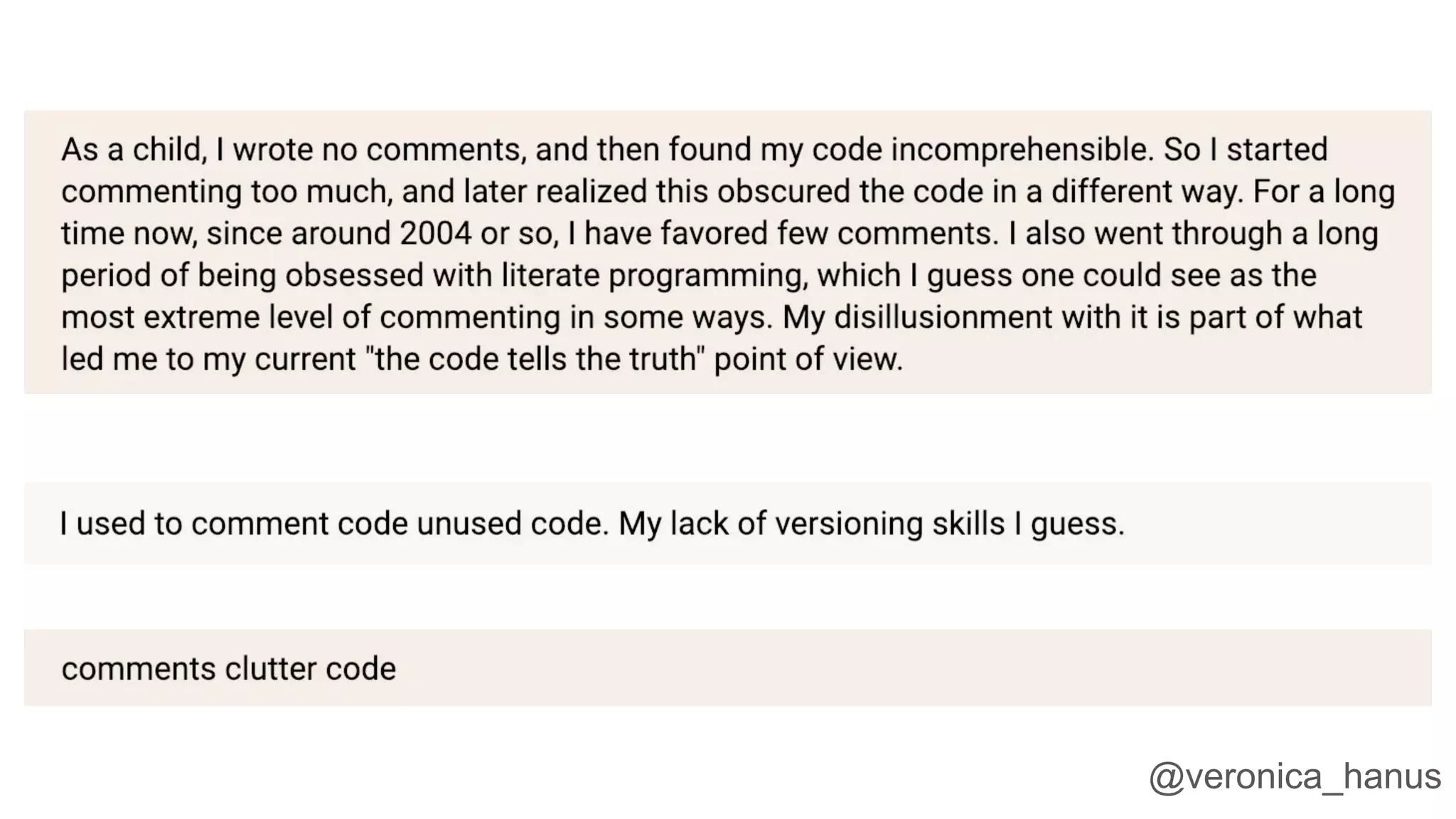Click the words 'I guess.' ending the second response
This screenshot has height=819, width=1456.
click(x=1069, y=524)
